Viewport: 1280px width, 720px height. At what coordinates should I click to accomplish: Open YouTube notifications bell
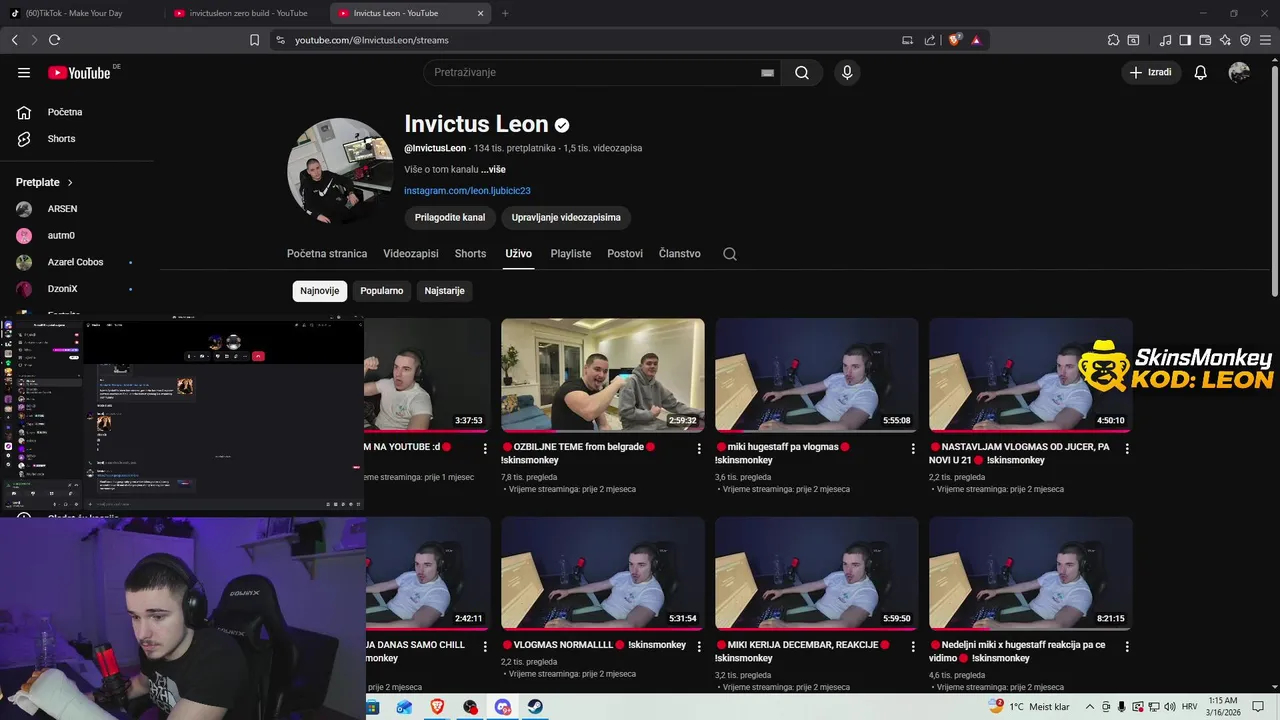(x=1201, y=72)
